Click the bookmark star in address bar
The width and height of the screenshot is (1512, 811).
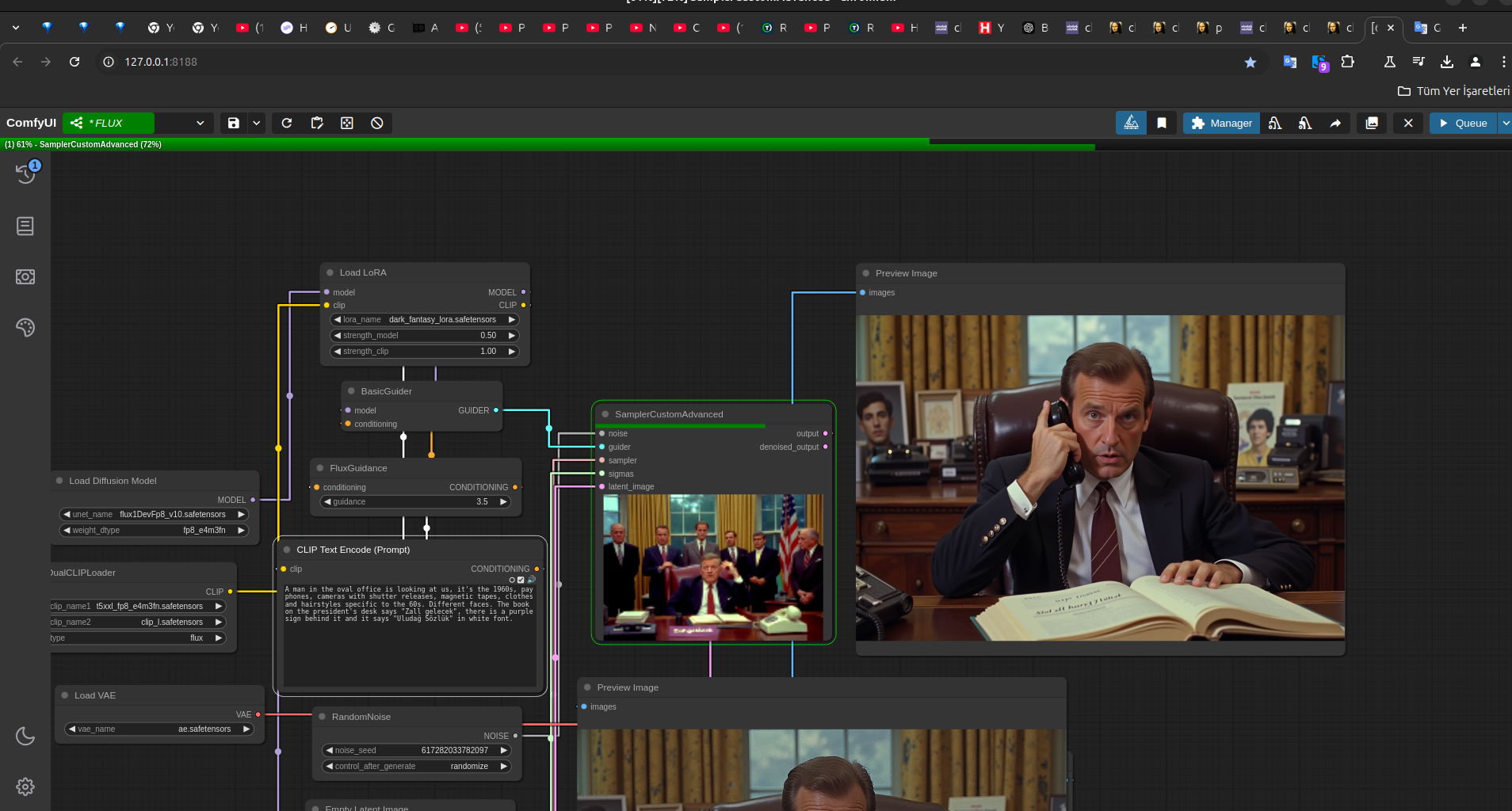click(x=1250, y=62)
